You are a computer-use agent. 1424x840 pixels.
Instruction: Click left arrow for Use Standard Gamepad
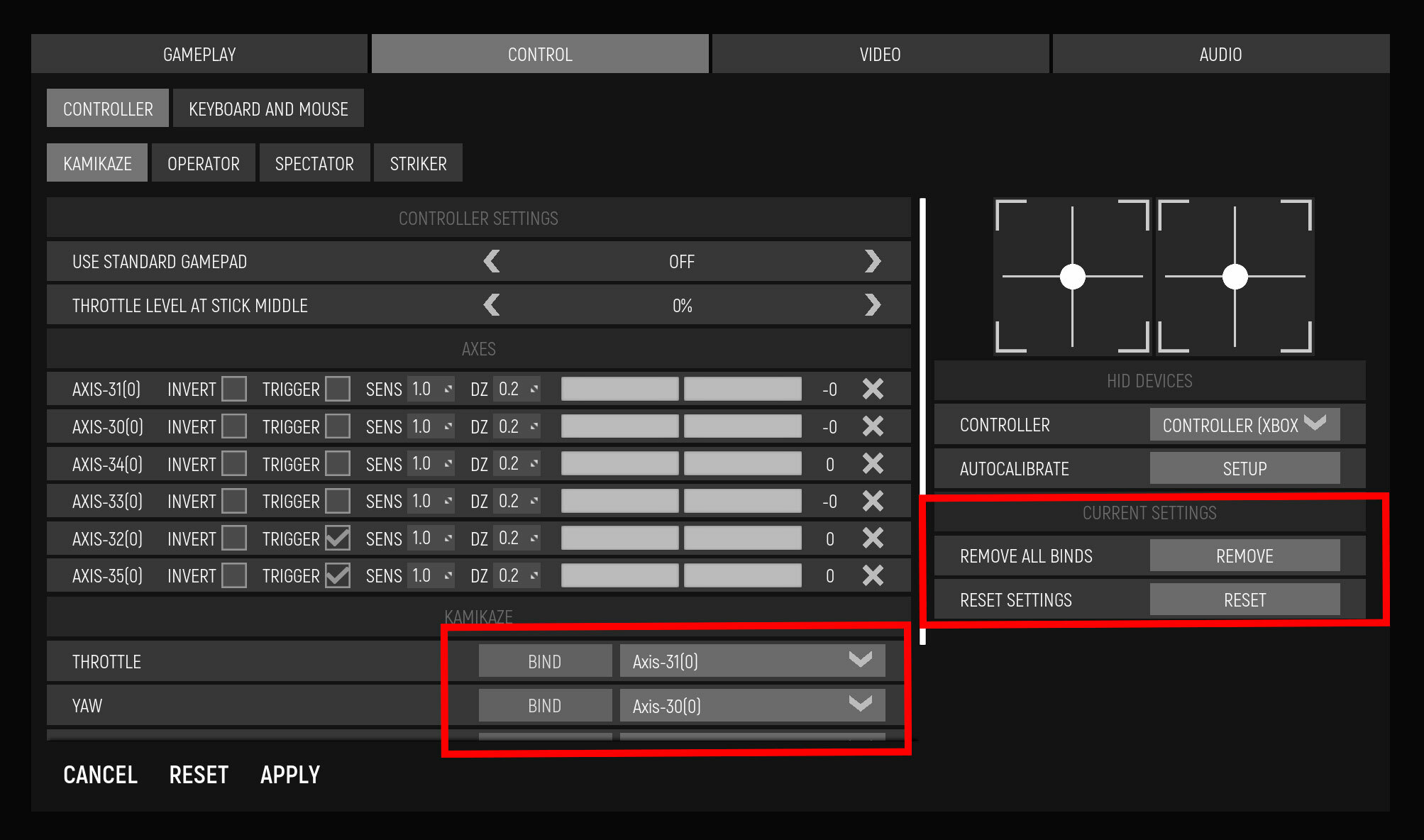click(492, 261)
